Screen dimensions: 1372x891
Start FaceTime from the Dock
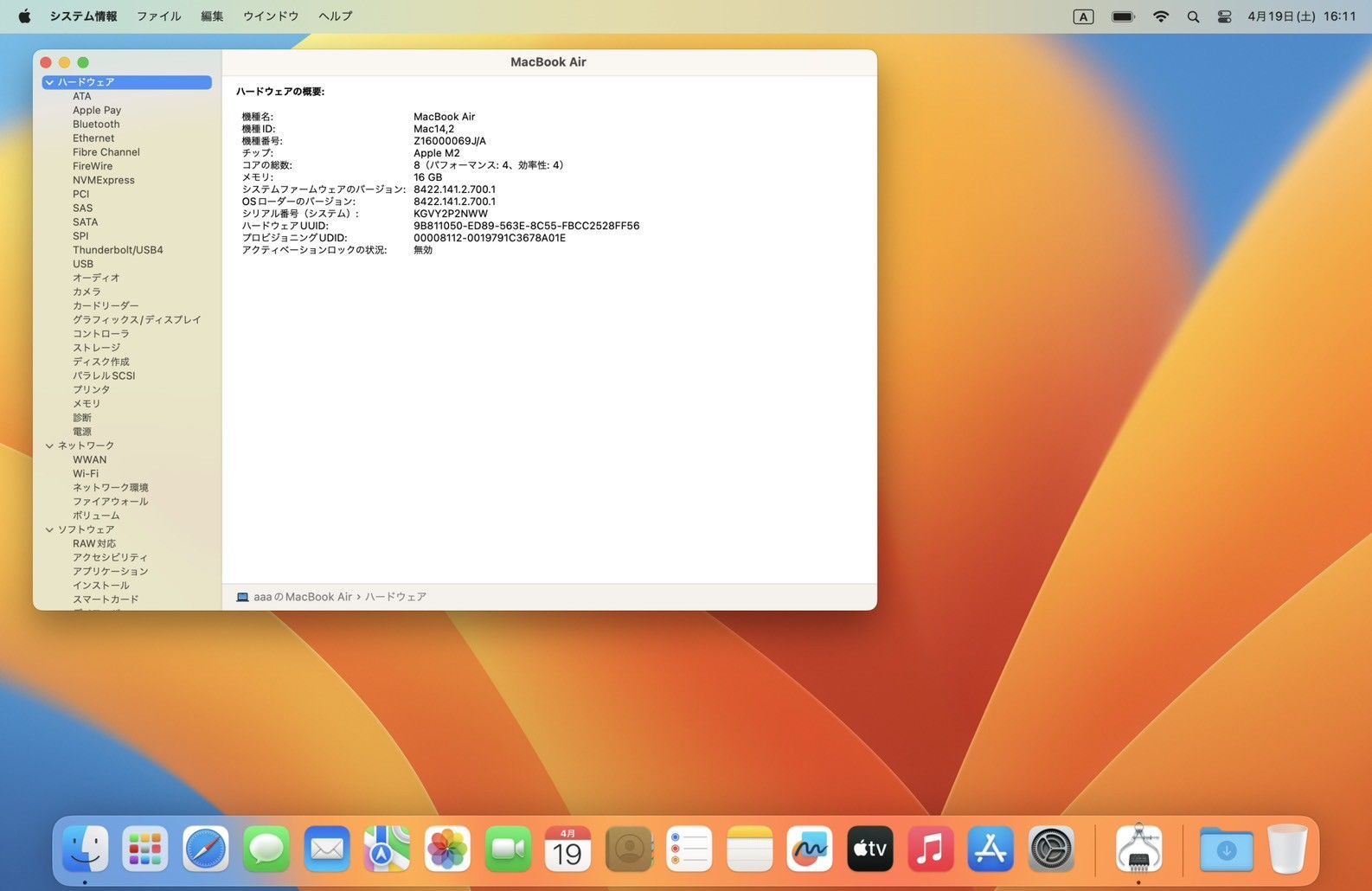coord(508,849)
